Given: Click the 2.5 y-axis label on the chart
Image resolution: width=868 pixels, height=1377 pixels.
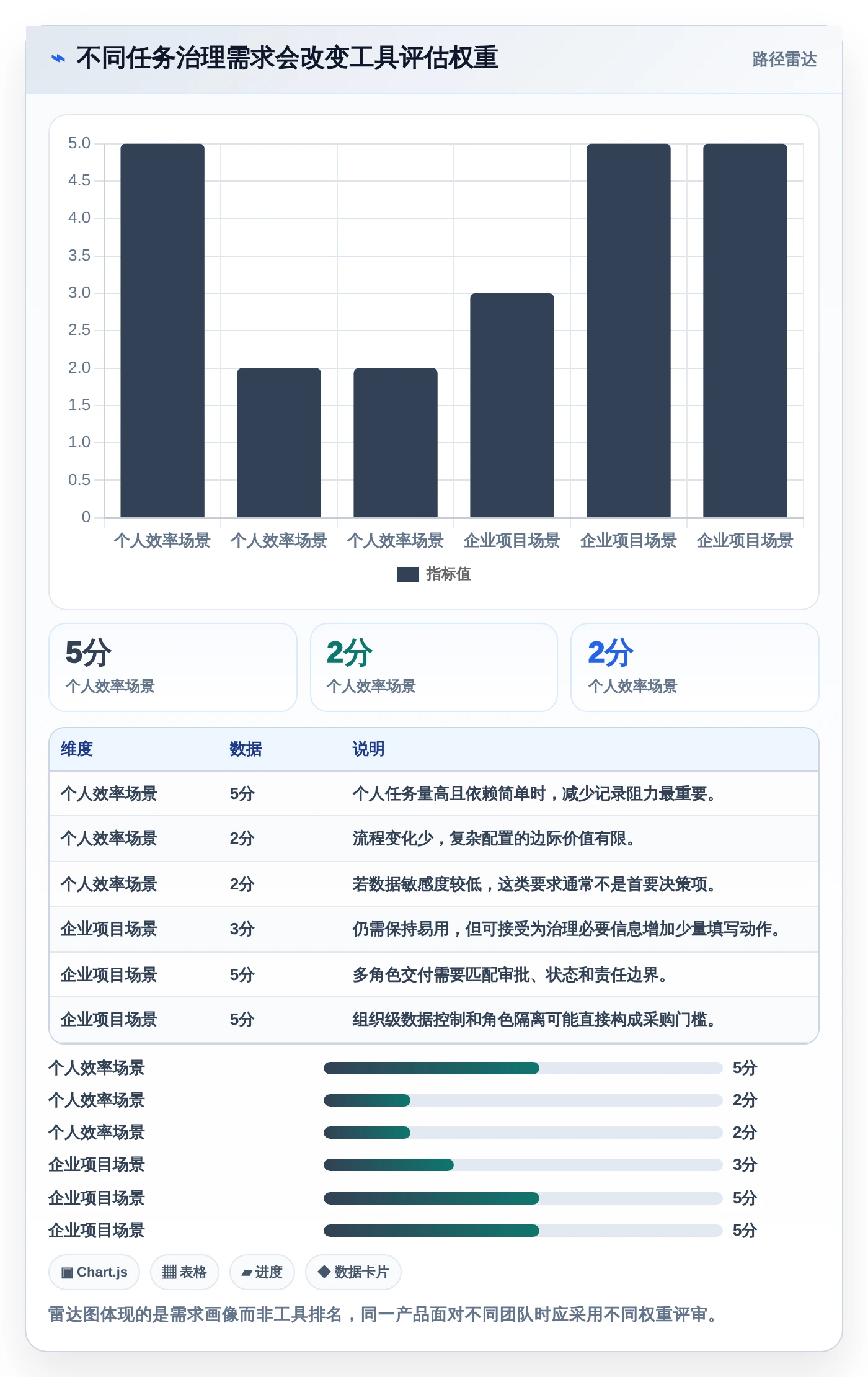Looking at the screenshot, I should coord(79,330).
